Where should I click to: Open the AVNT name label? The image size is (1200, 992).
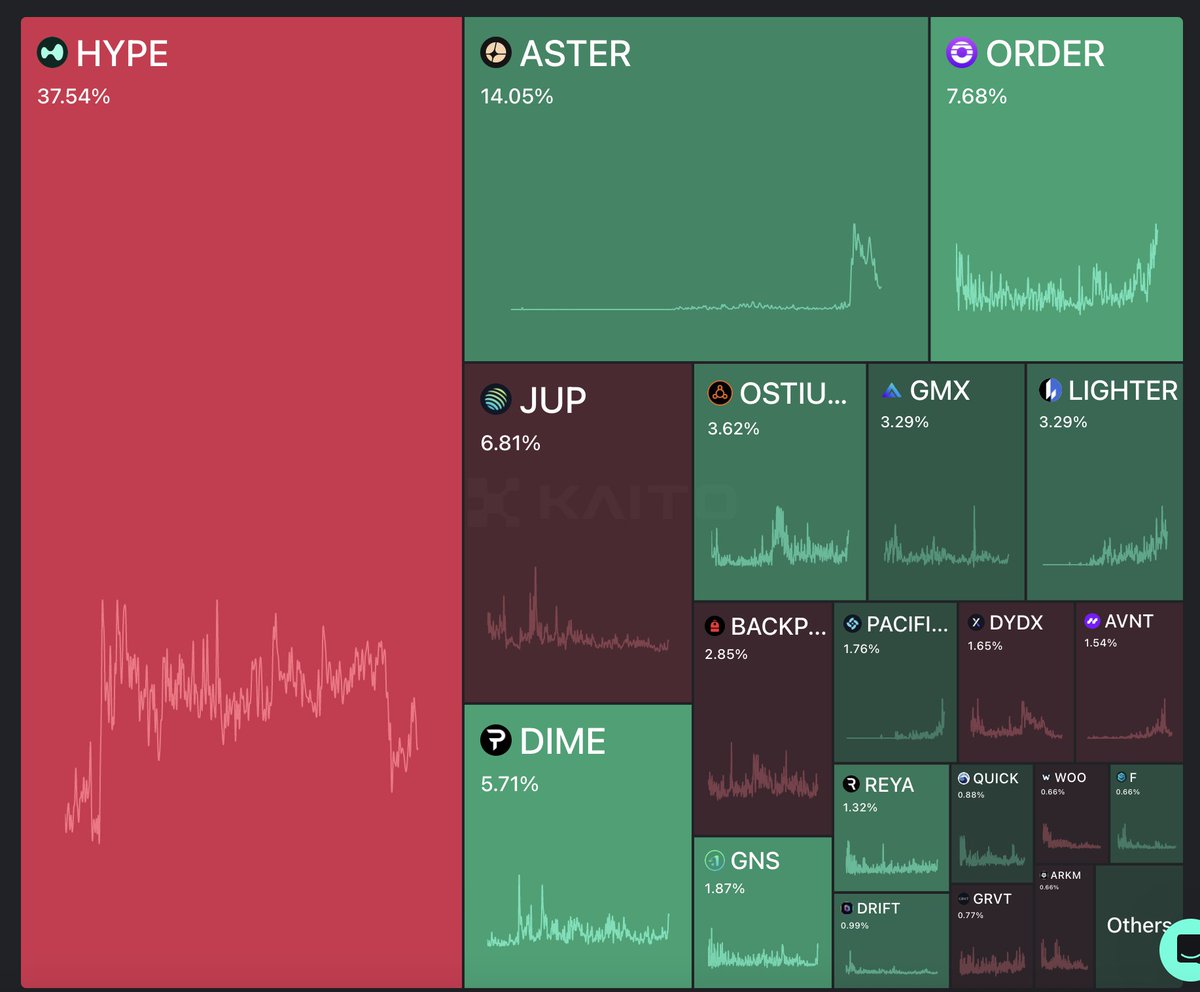coord(1129,621)
